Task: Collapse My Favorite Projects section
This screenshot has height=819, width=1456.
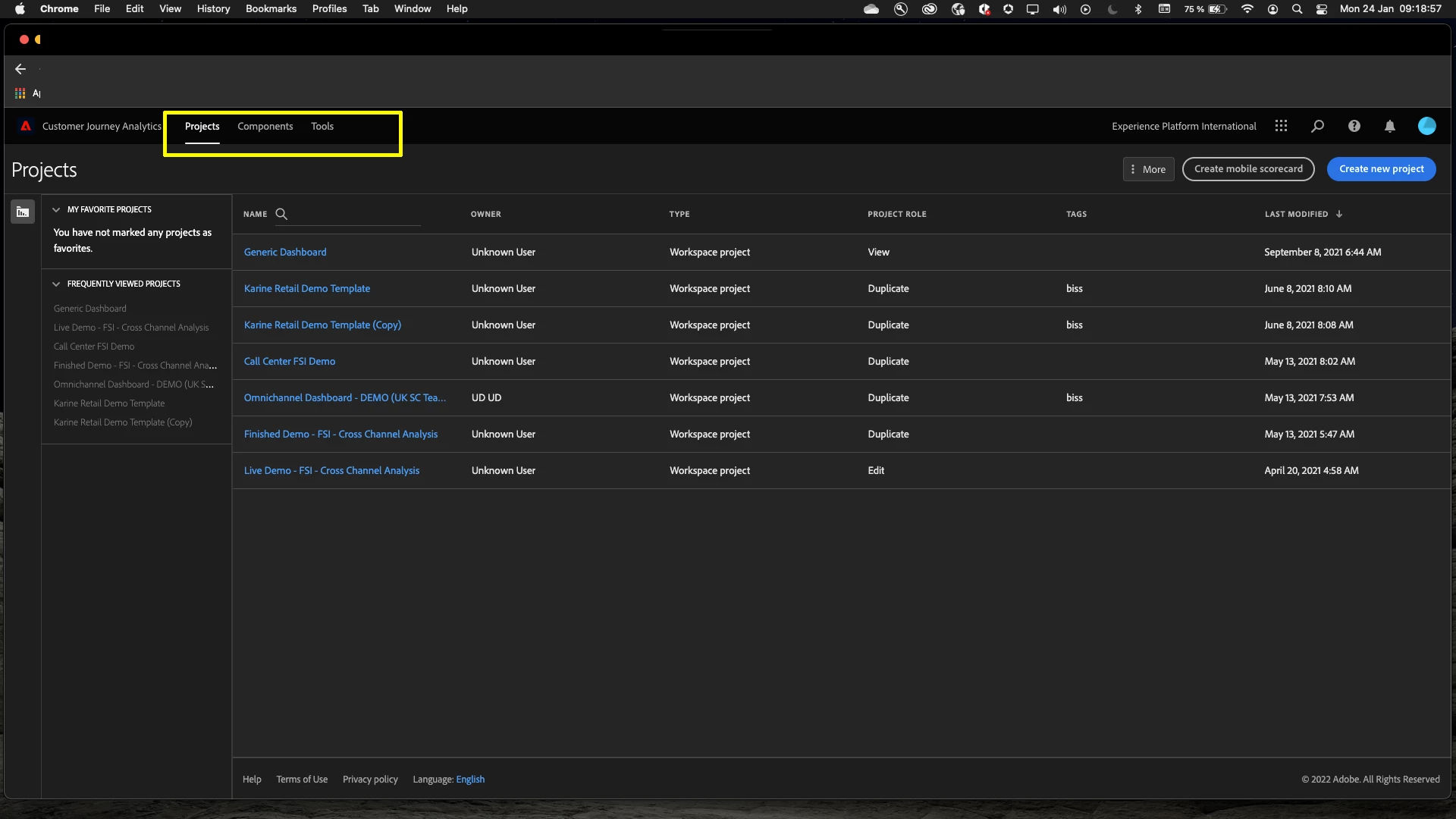Action: pos(56,209)
